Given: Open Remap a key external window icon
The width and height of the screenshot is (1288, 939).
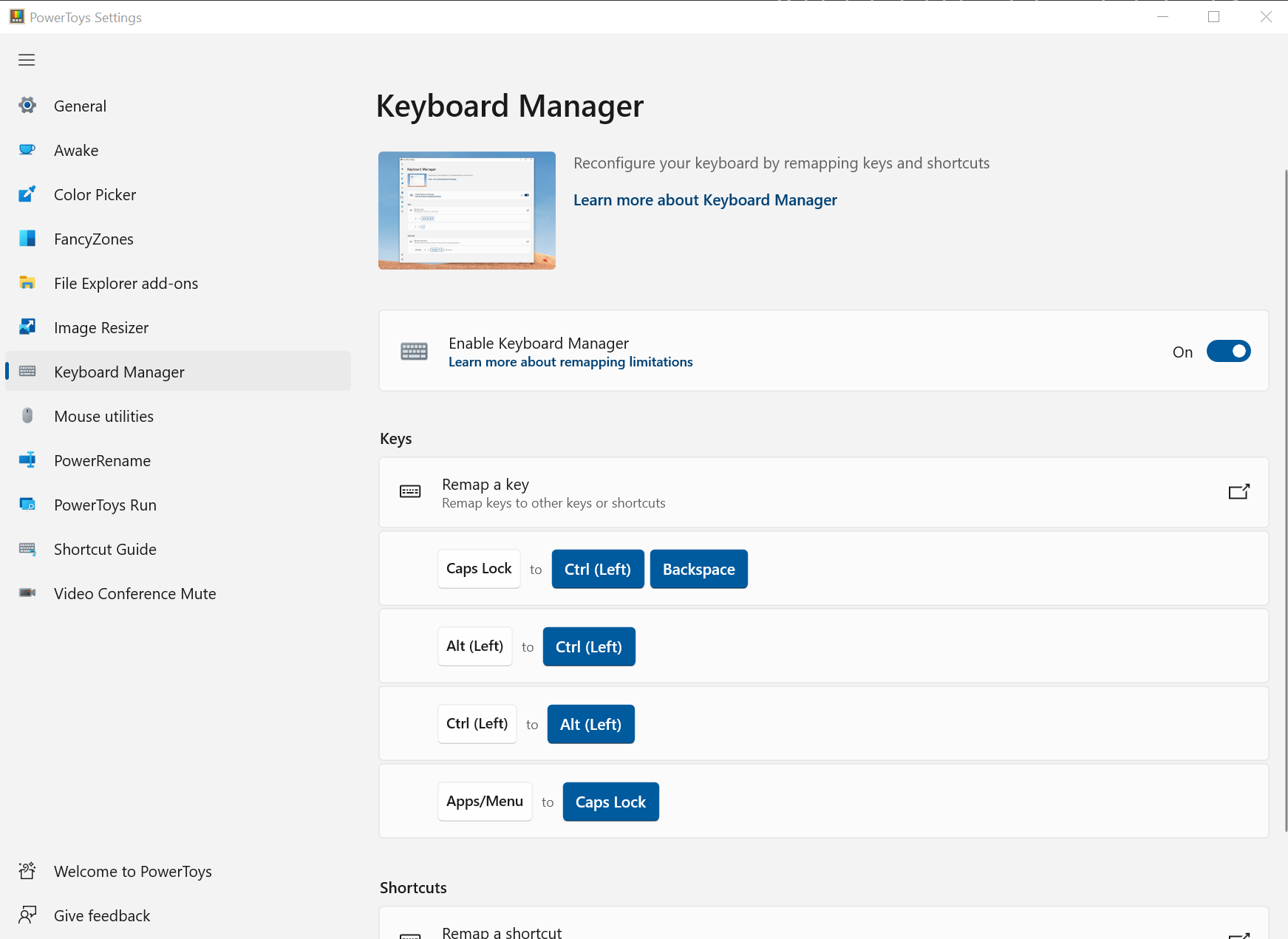Looking at the screenshot, I should [x=1239, y=492].
